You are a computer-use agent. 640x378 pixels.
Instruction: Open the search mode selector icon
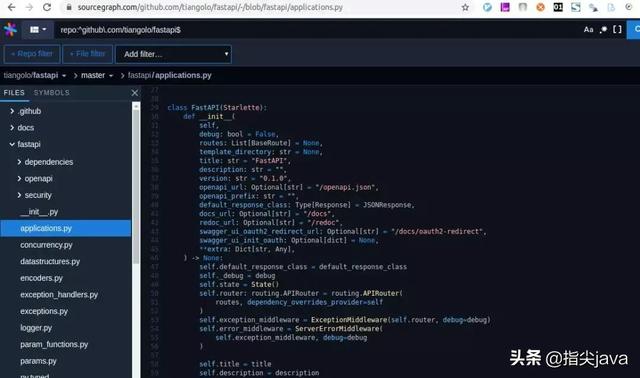click(38, 30)
